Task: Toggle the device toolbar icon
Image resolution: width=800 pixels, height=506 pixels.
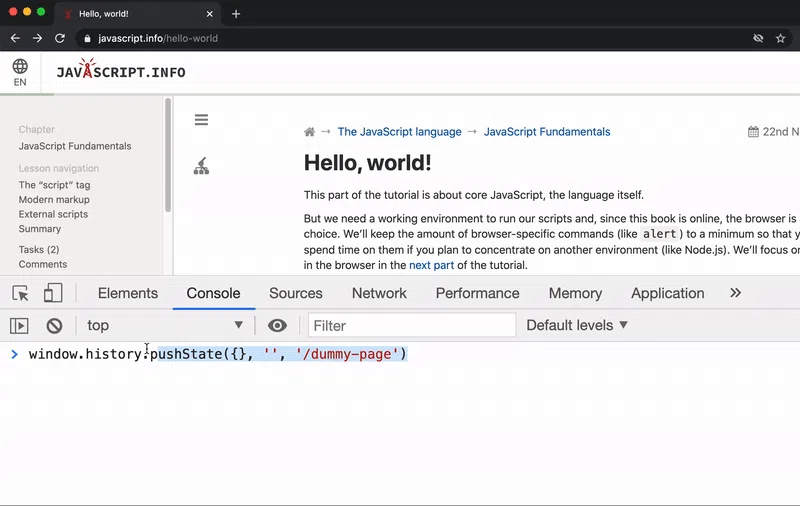Action: 53,293
